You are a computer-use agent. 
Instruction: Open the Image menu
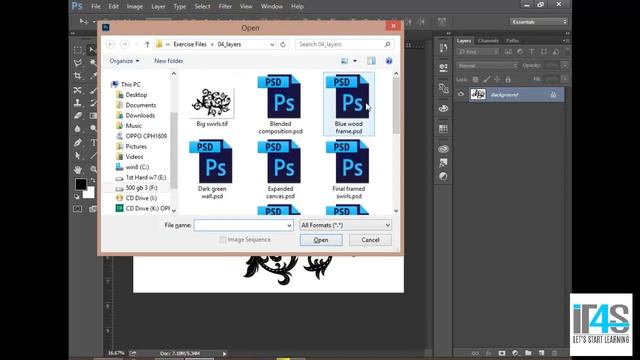pyautogui.click(x=134, y=7)
